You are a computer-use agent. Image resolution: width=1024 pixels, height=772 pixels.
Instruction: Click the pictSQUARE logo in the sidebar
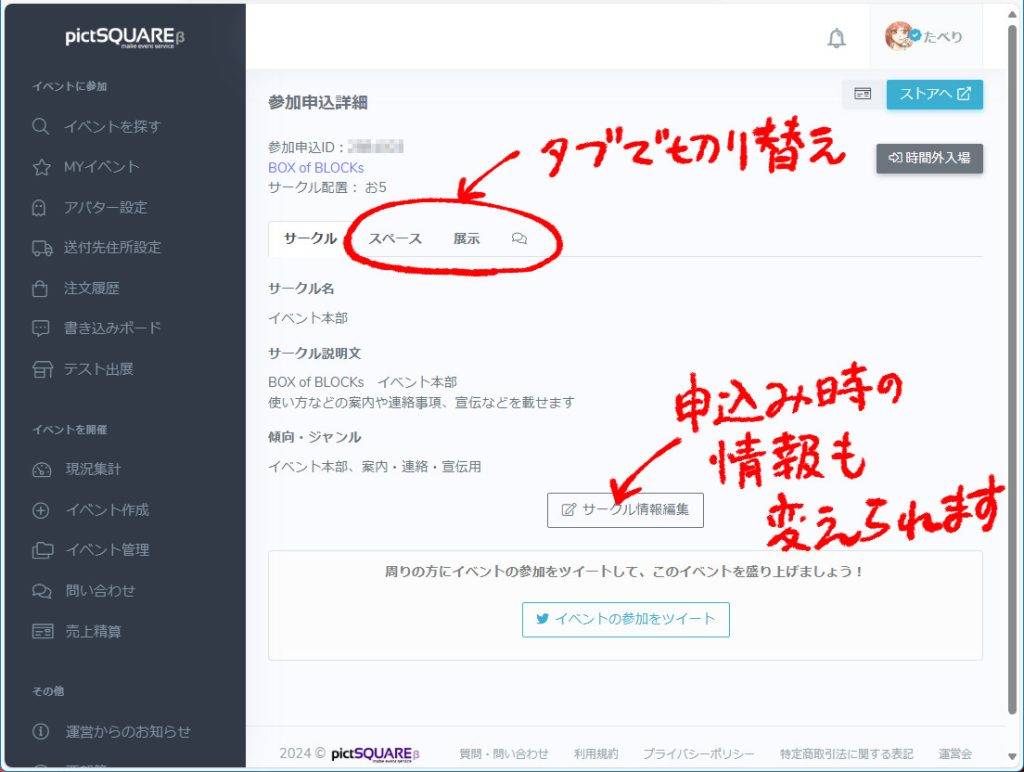[x=124, y=37]
